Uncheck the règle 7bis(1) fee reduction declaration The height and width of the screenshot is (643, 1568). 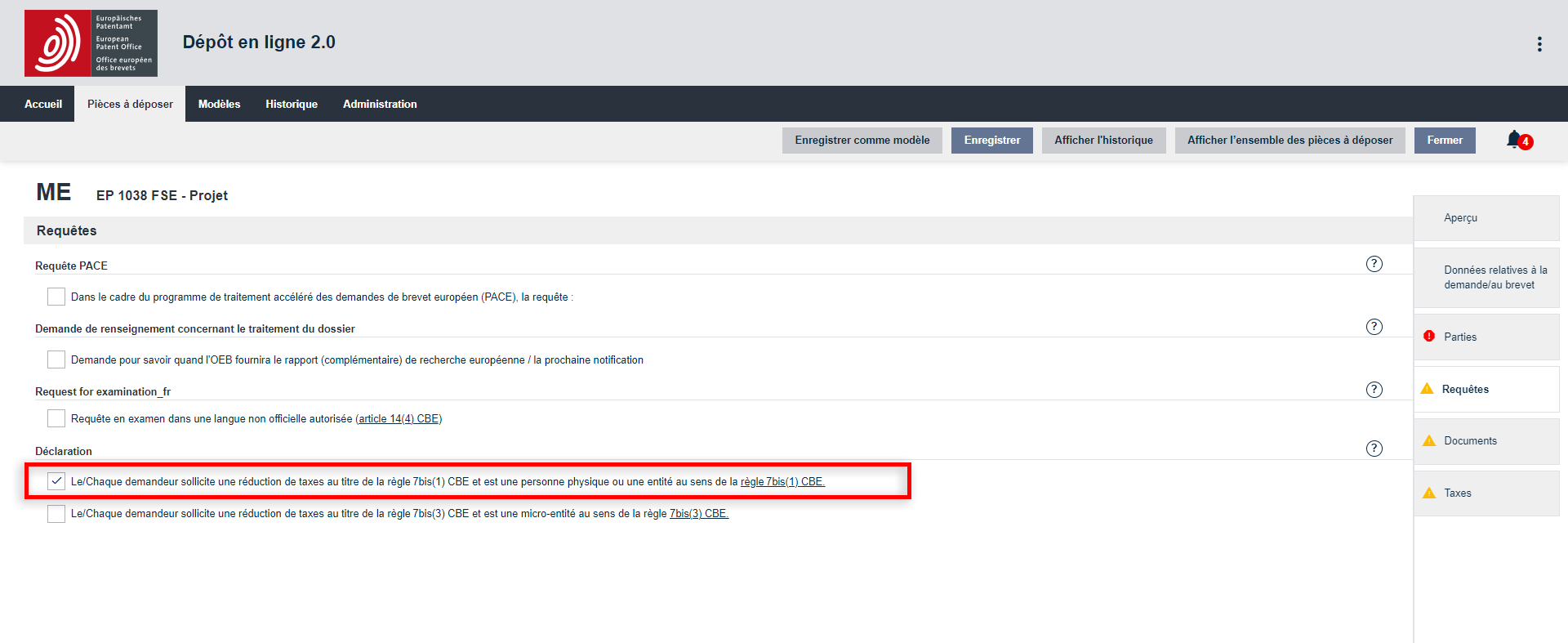pyautogui.click(x=56, y=481)
